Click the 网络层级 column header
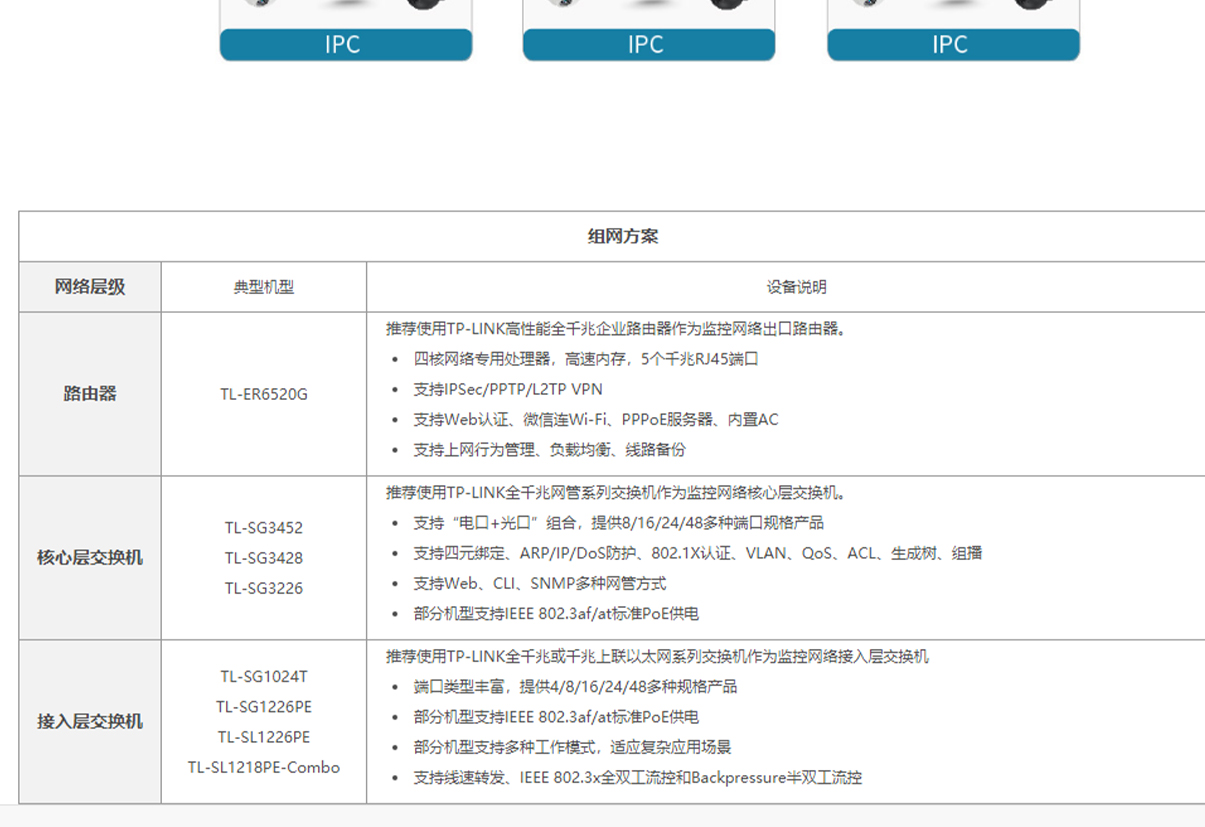Screen dimensions: 1205x827 pyautogui.click(x=90, y=287)
